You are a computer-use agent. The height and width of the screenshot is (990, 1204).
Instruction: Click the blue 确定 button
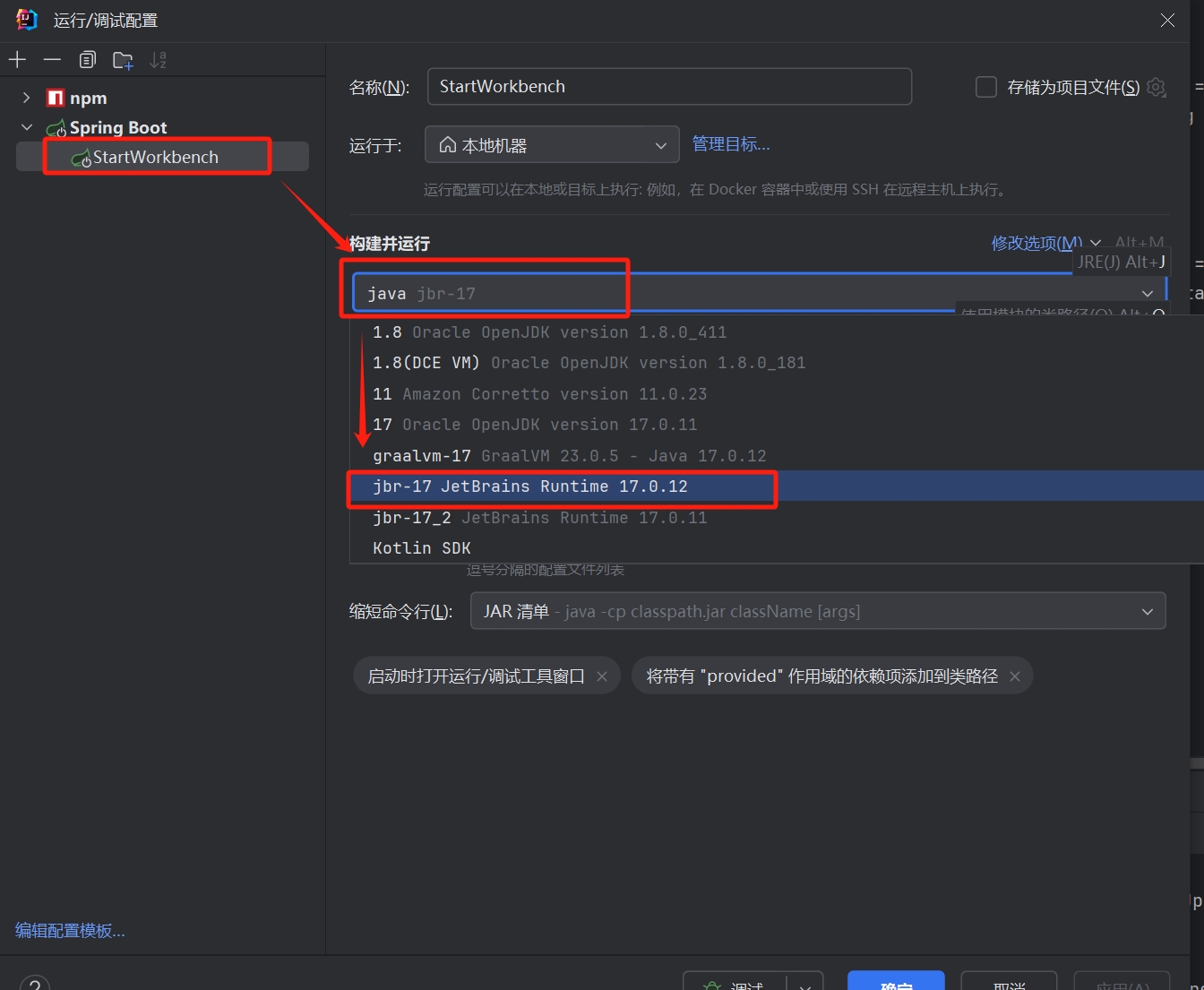tap(896, 980)
